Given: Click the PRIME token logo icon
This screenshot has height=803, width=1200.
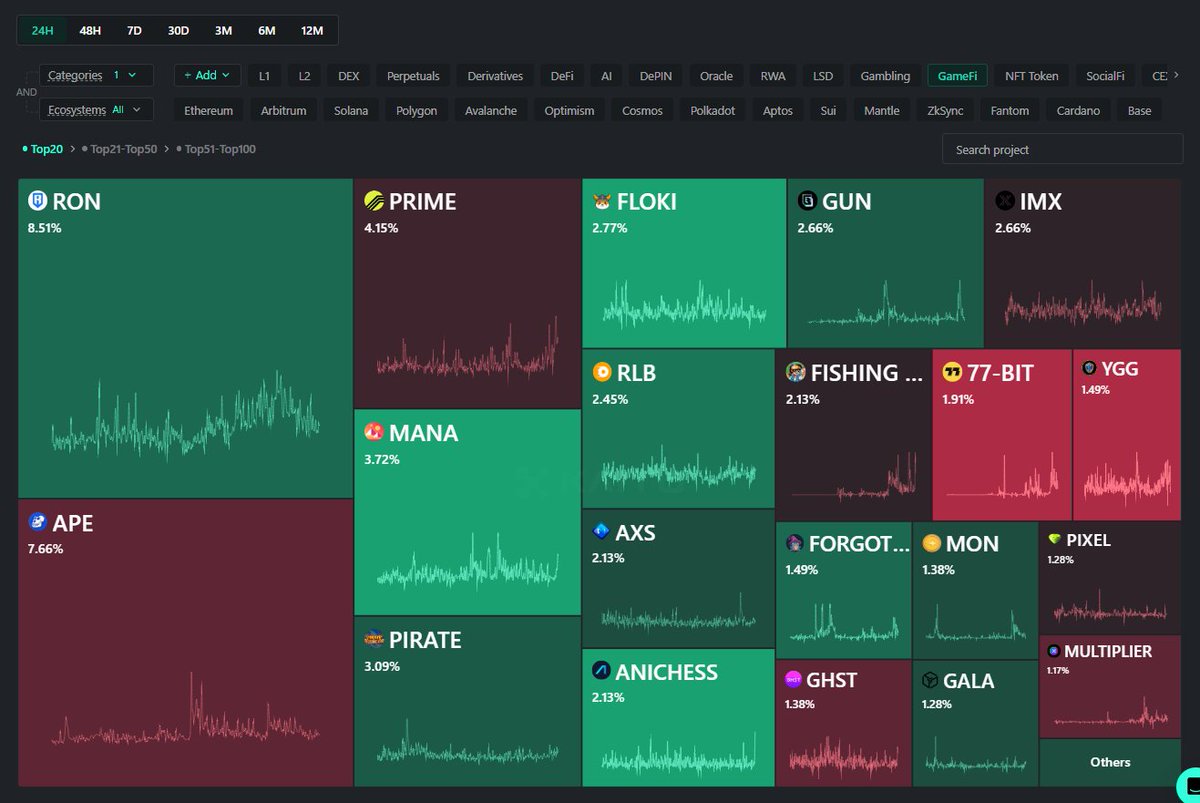Looking at the screenshot, I should tap(374, 201).
